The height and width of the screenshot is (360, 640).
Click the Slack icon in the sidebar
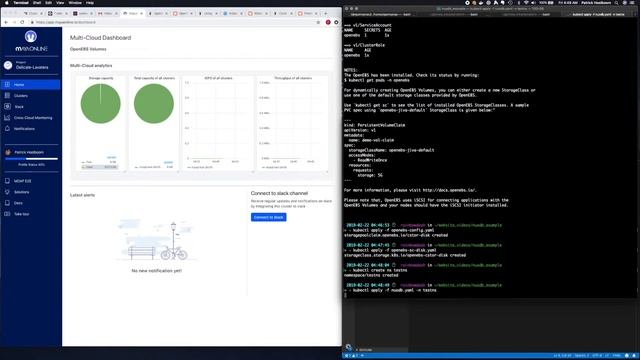7,107
